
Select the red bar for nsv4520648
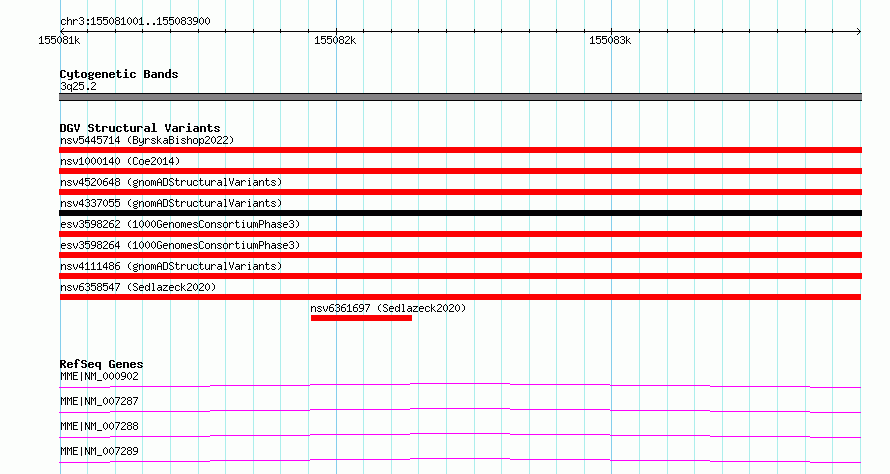point(460,192)
